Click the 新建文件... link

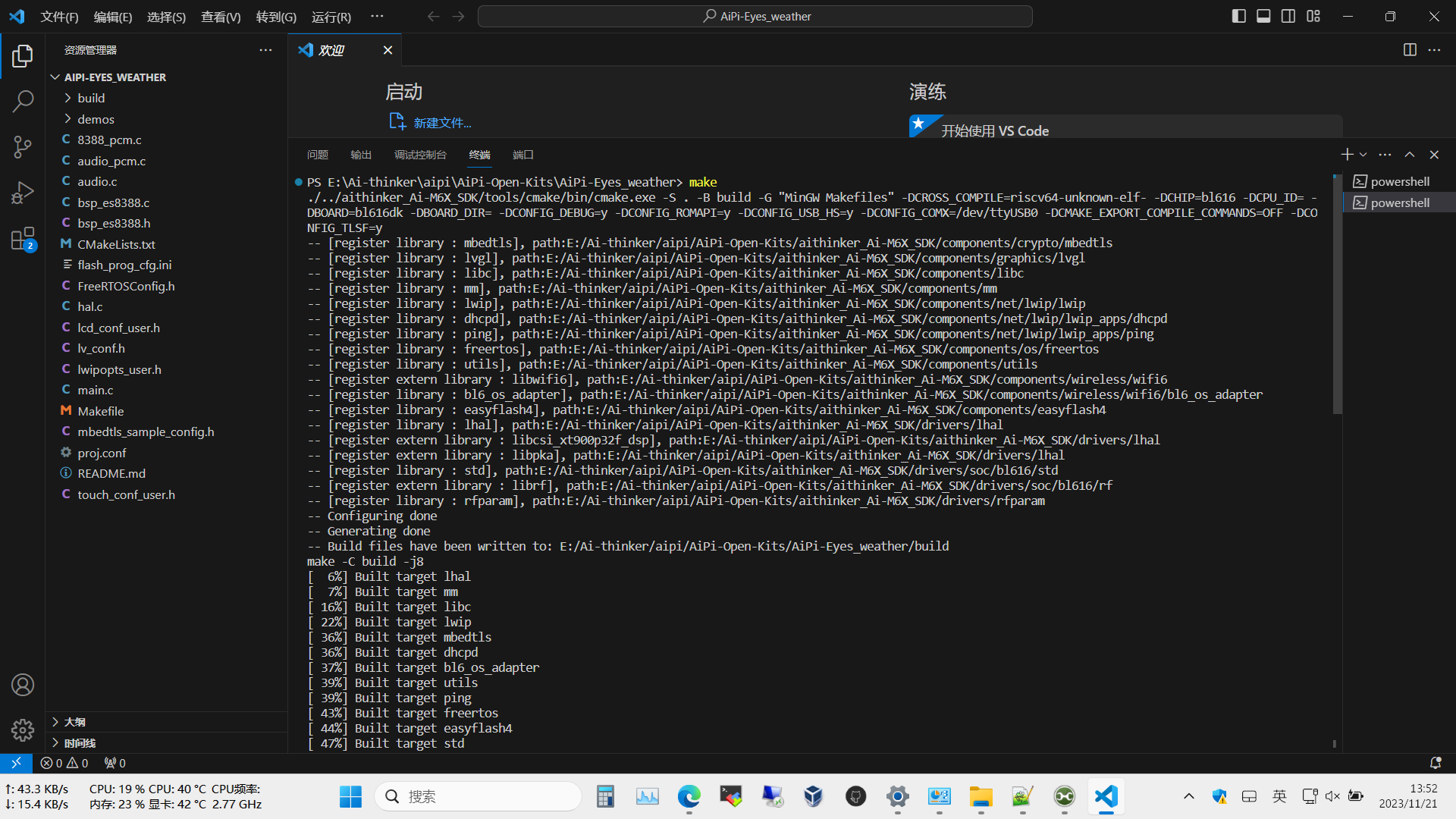(x=430, y=122)
